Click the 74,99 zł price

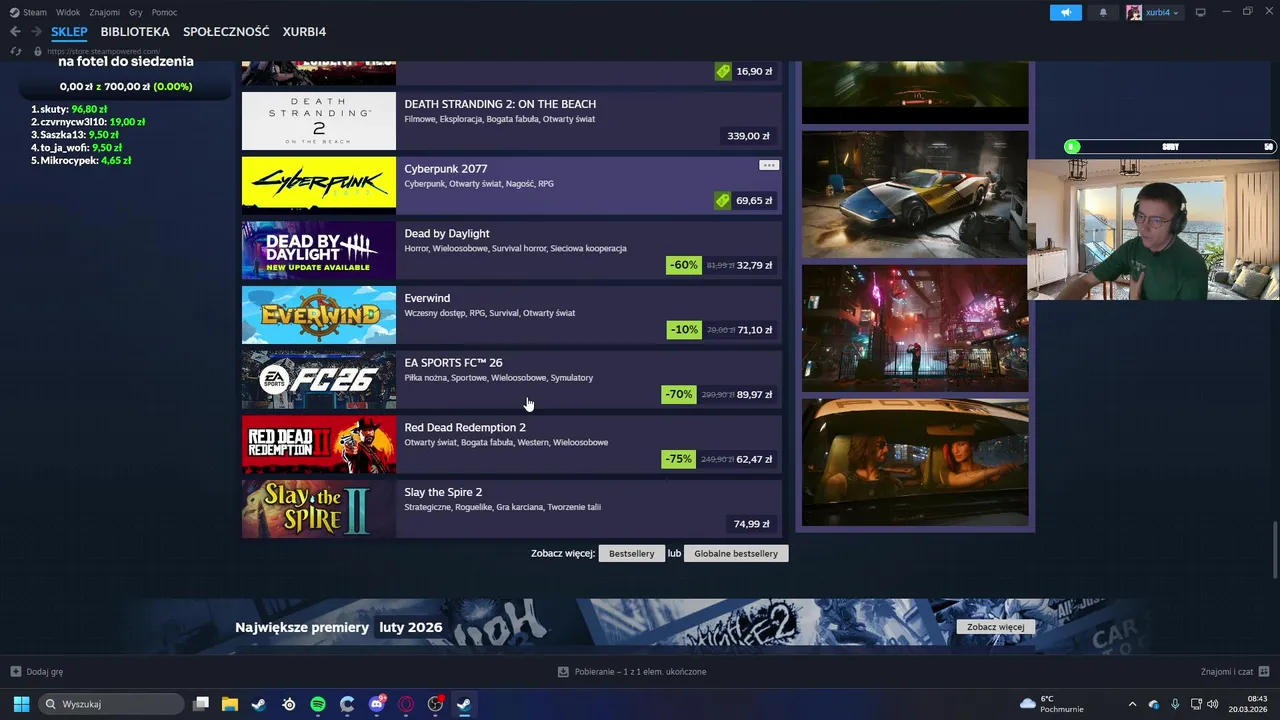[x=751, y=524]
